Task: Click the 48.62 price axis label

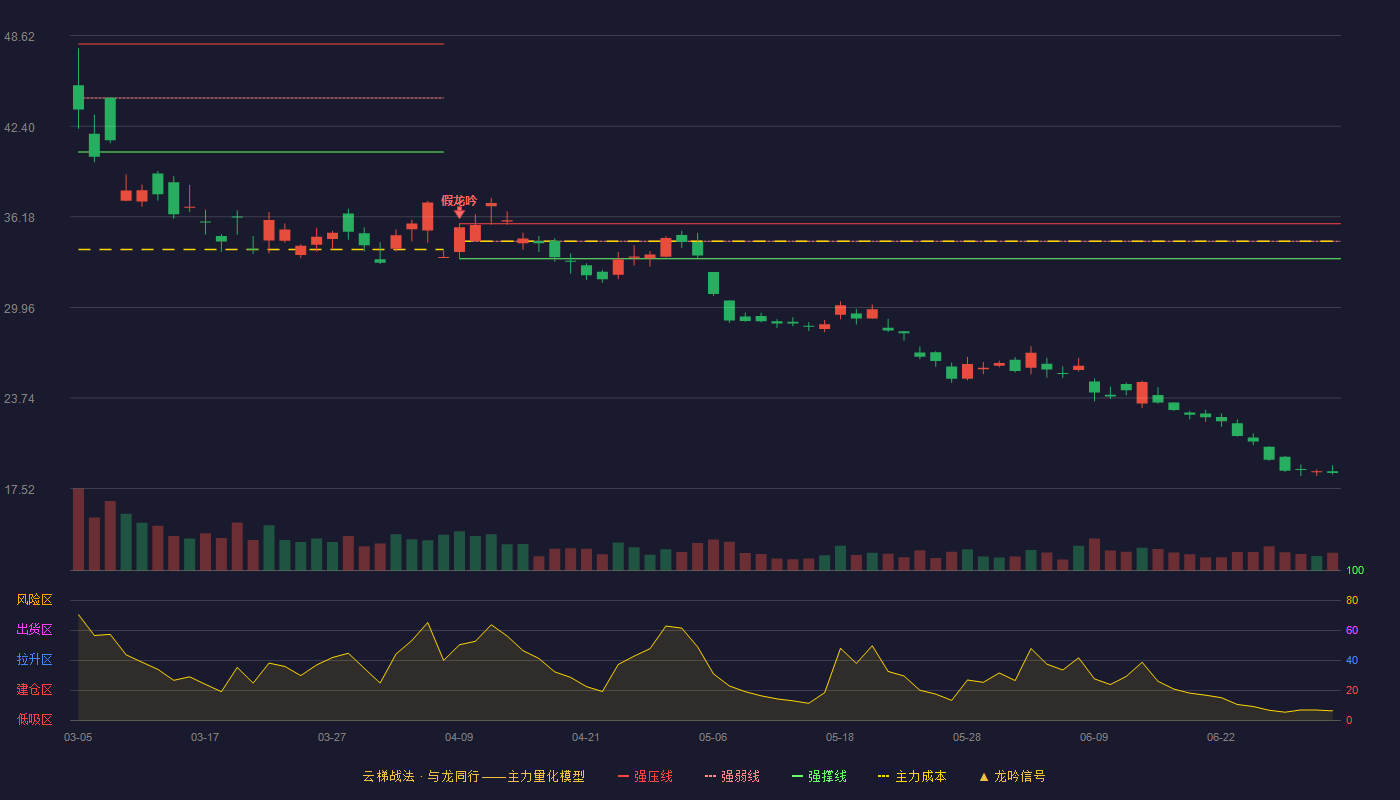Action: point(19,37)
